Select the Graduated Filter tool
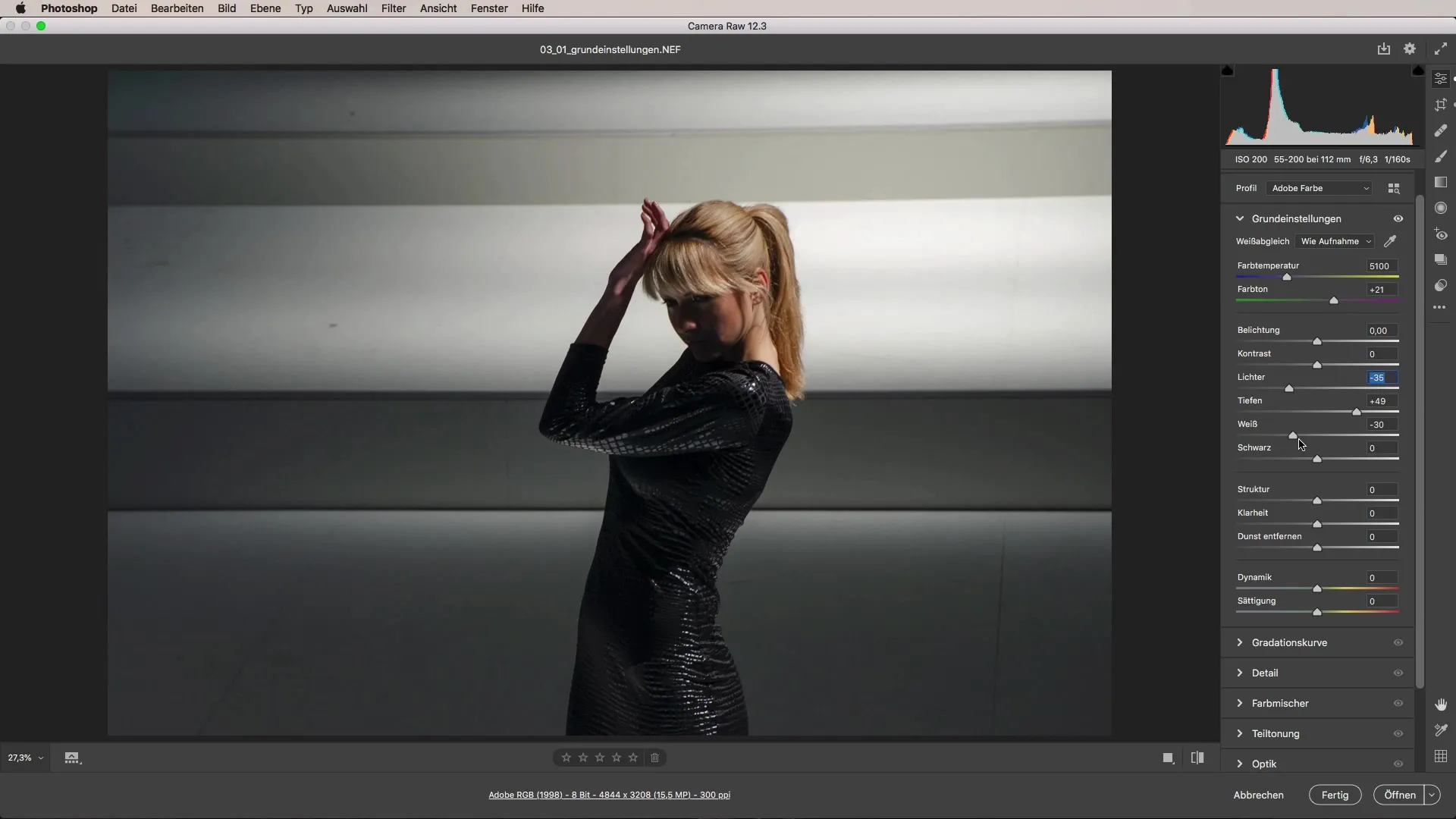Image resolution: width=1456 pixels, height=819 pixels. tap(1441, 182)
